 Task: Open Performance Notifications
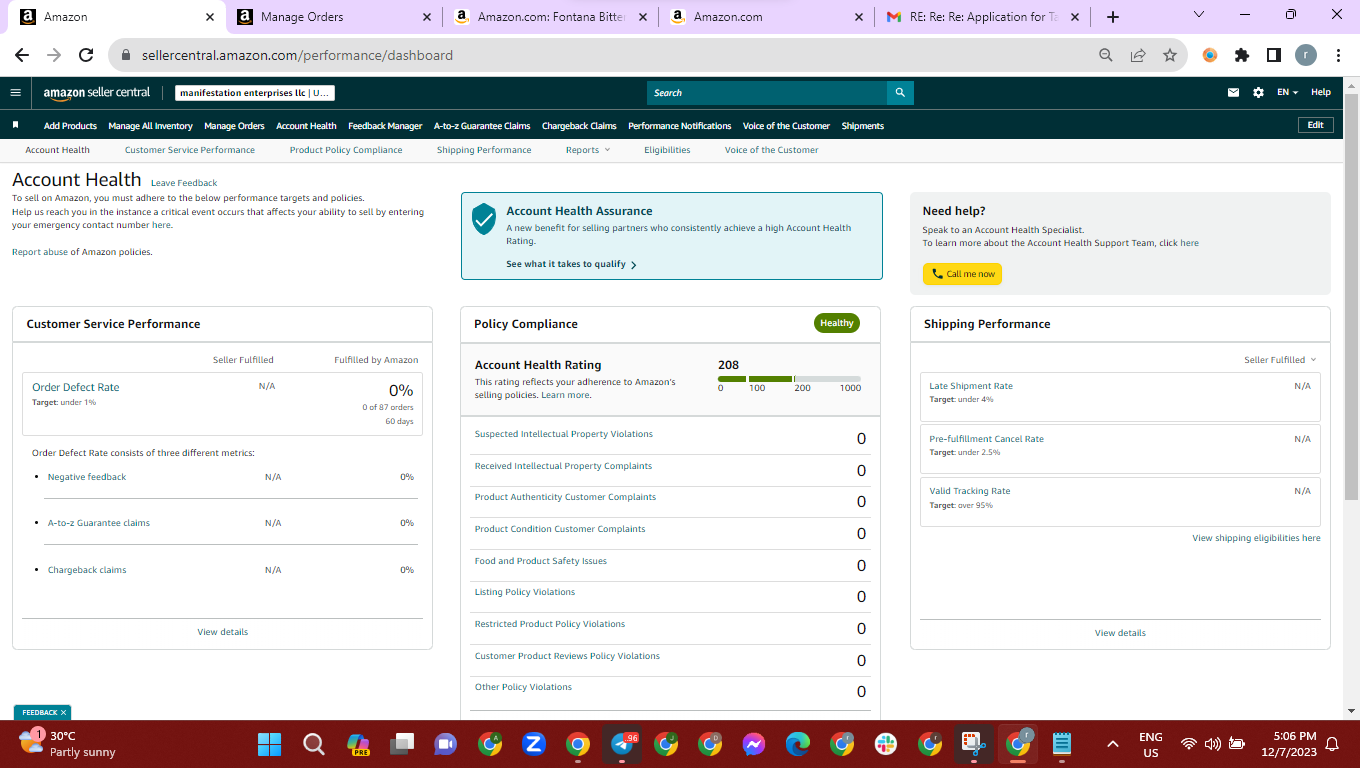click(680, 126)
